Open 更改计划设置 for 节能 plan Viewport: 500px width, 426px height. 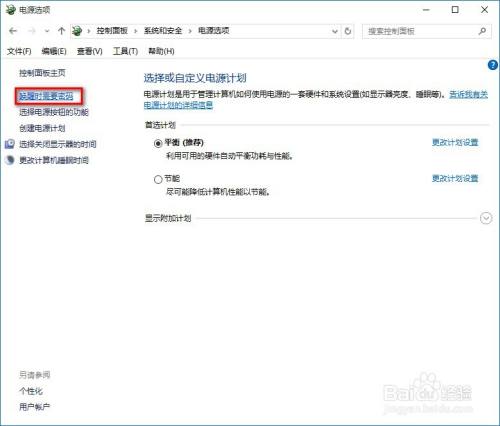pos(455,179)
